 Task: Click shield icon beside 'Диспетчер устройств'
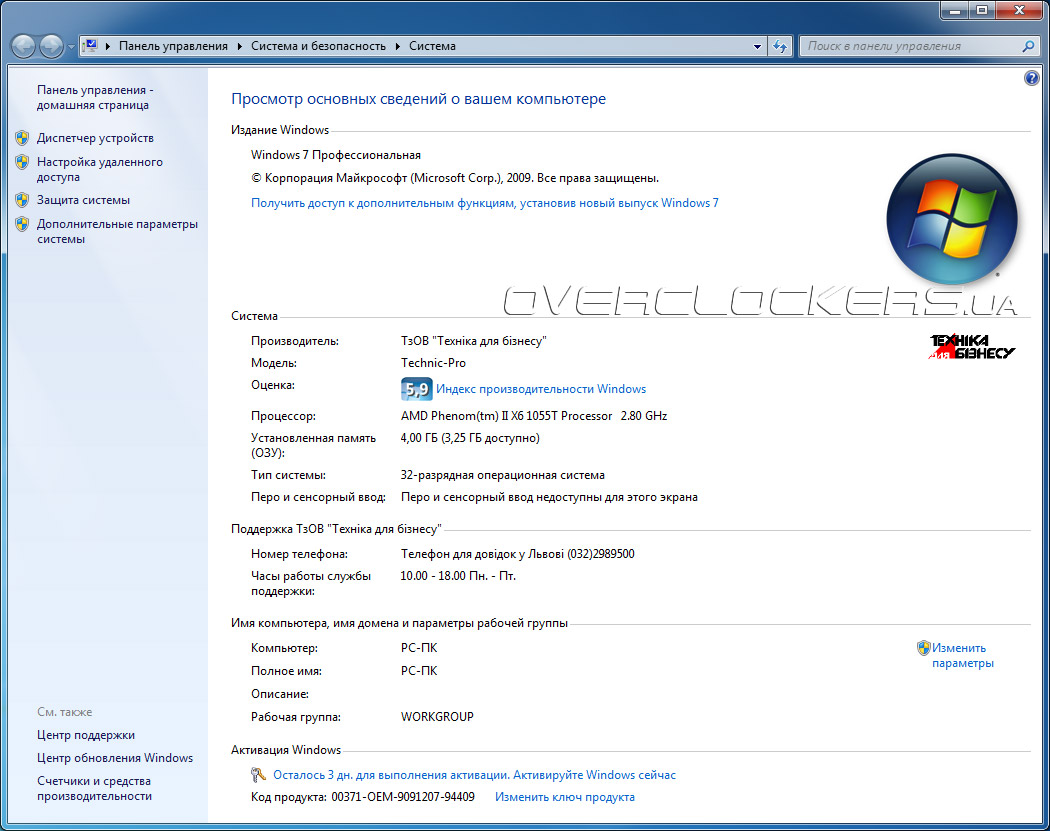[x=22, y=138]
